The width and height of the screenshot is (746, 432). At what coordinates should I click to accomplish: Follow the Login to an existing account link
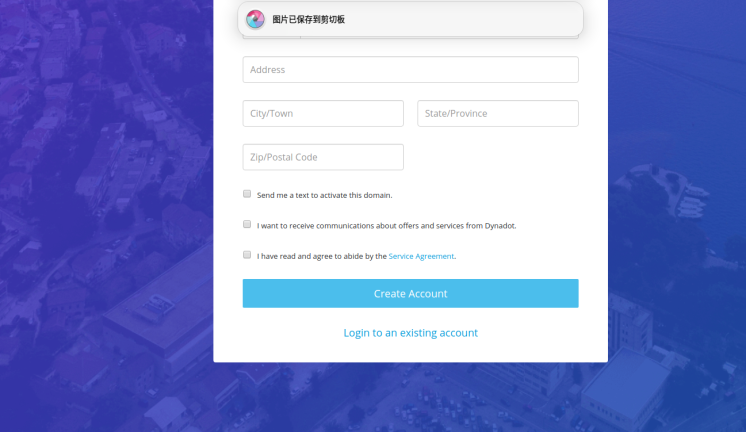pos(410,333)
